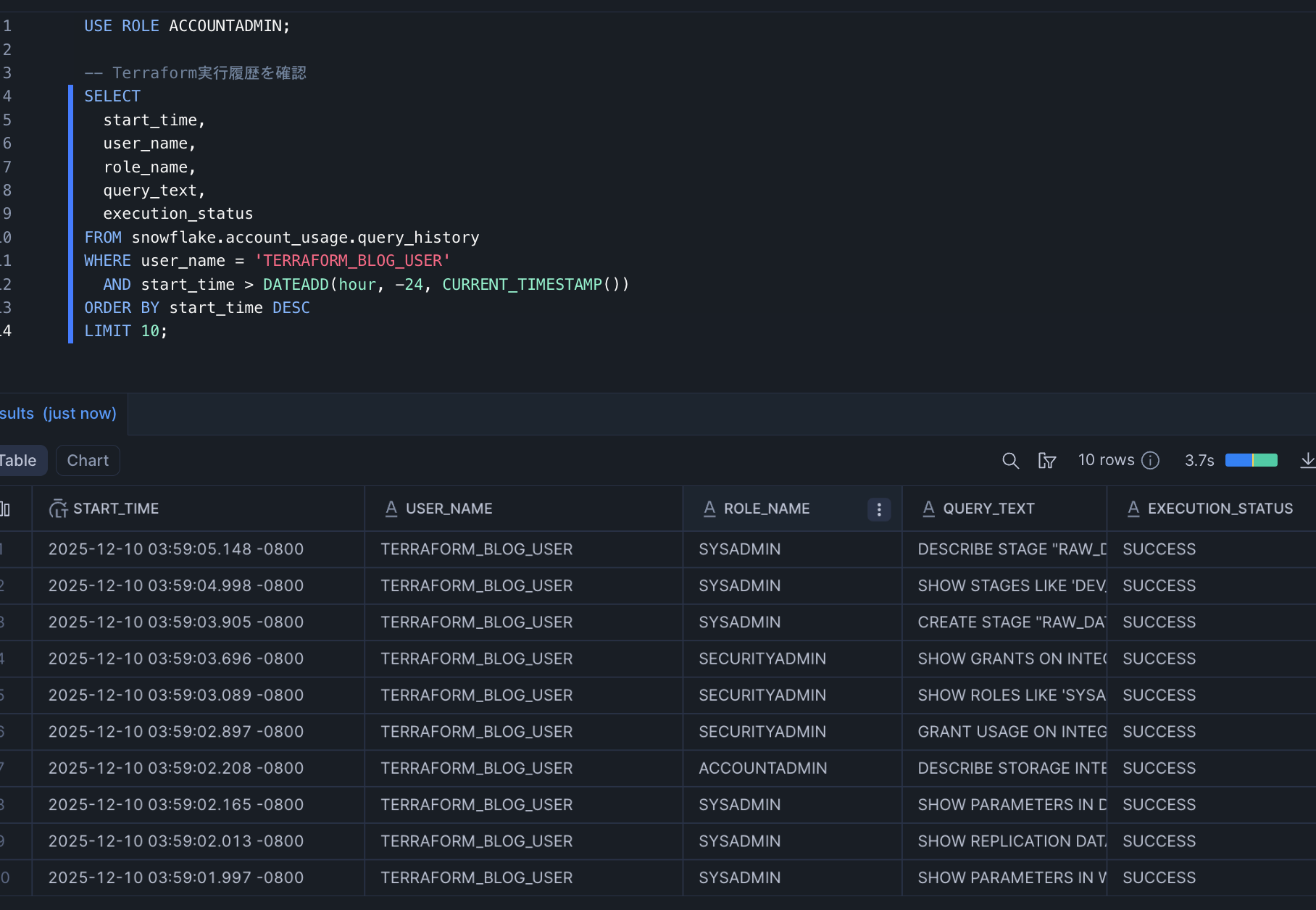The width and height of the screenshot is (1316, 910).
Task: Download results using the download arrow icon
Action: [1307, 461]
